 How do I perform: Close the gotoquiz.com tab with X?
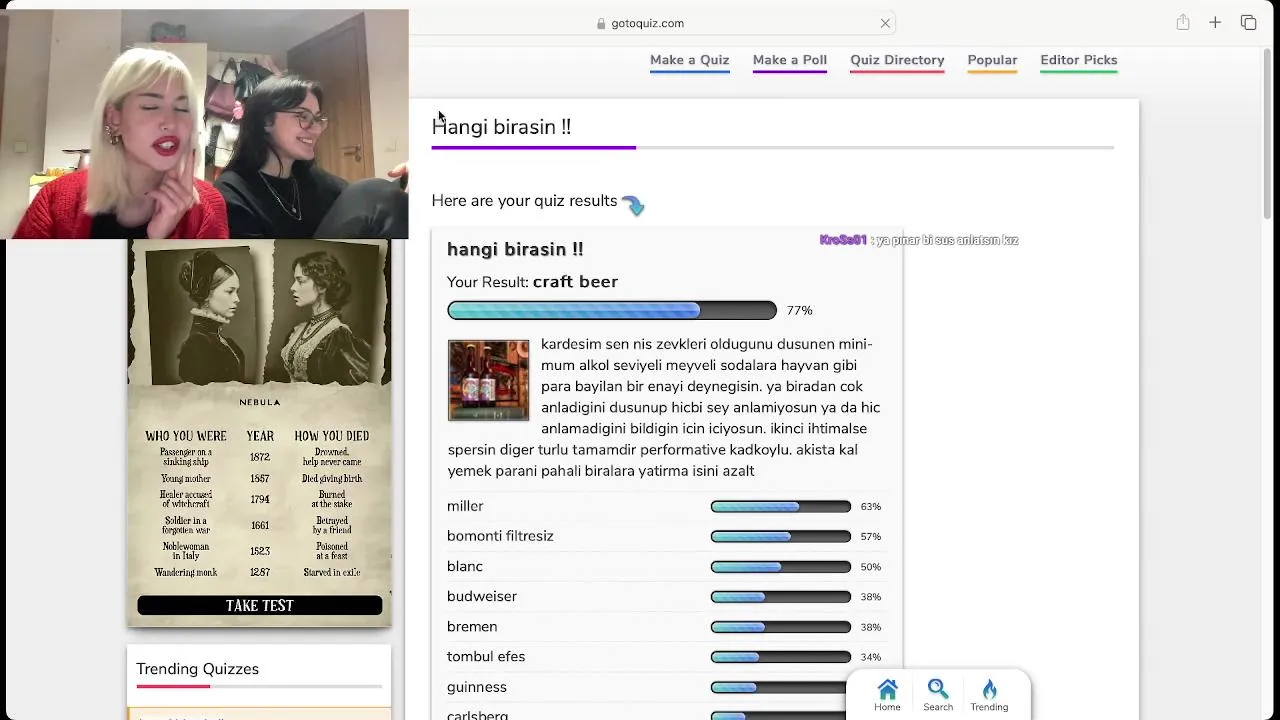(x=885, y=23)
